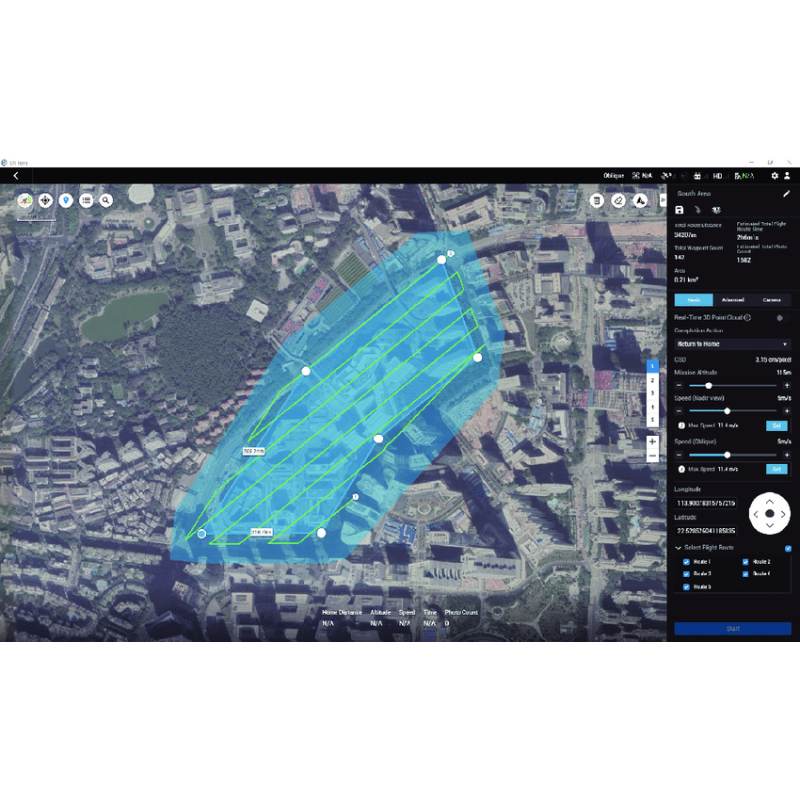The image size is (800, 800).
Task: Uncheck the Route 2 checkbox
Action: (746, 562)
